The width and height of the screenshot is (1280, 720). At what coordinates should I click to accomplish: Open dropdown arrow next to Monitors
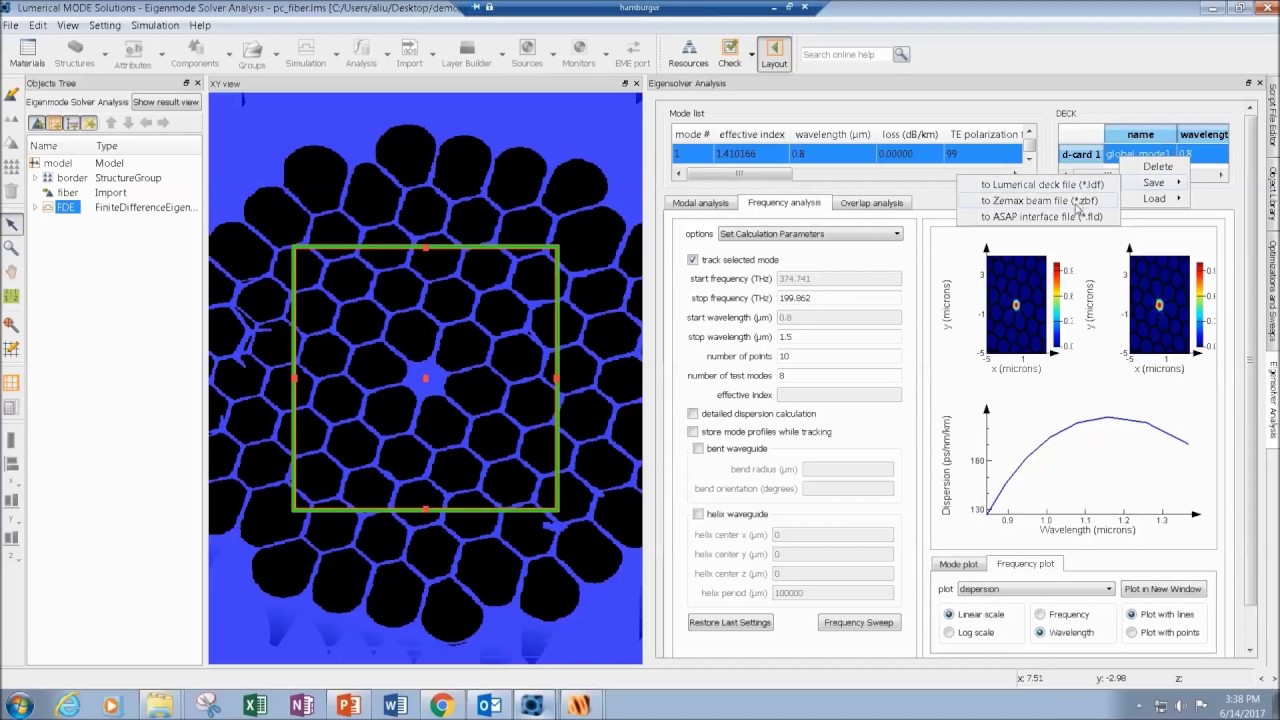click(x=604, y=55)
